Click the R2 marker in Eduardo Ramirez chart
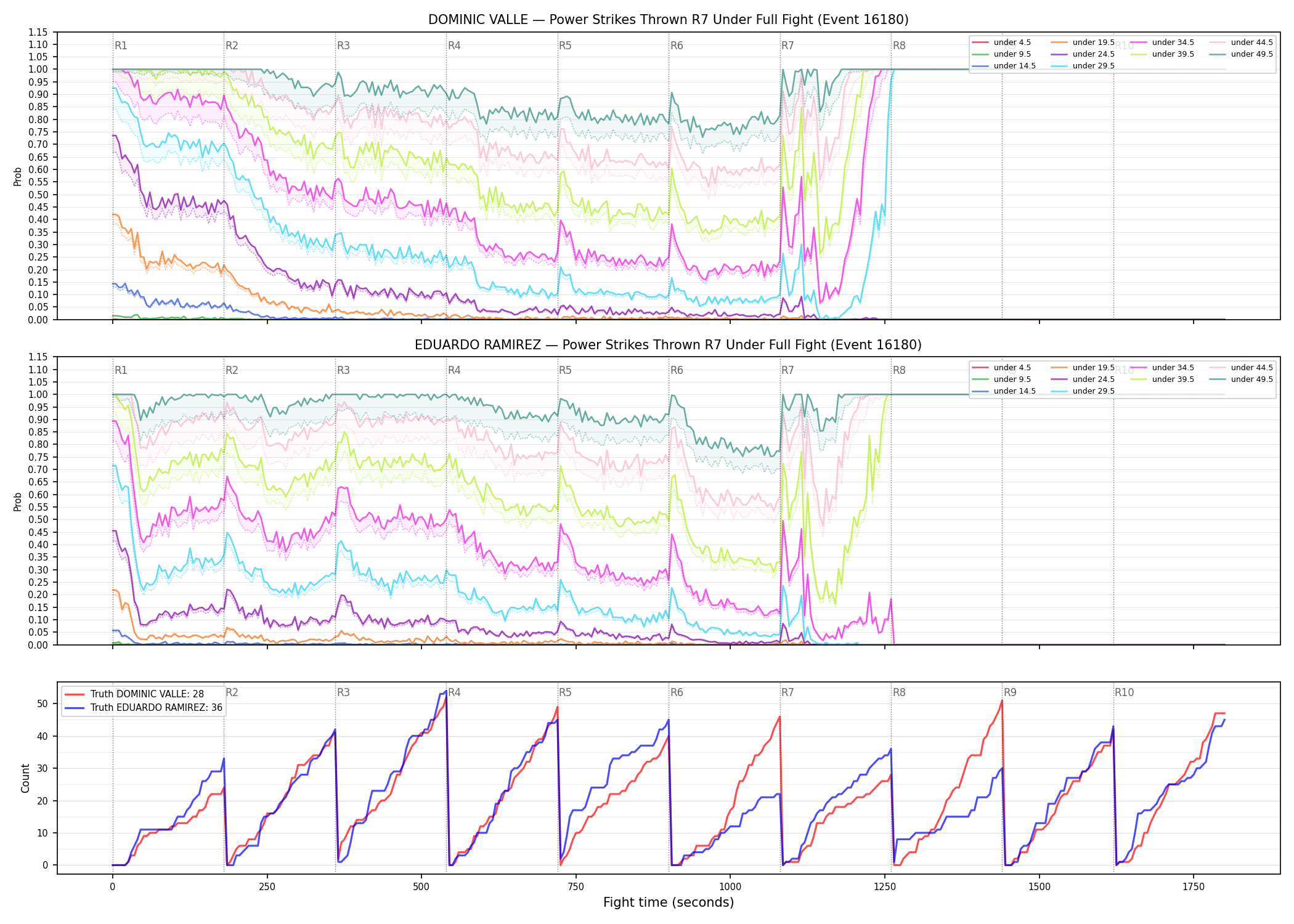This screenshot has width=1294, height=924. (x=232, y=370)
